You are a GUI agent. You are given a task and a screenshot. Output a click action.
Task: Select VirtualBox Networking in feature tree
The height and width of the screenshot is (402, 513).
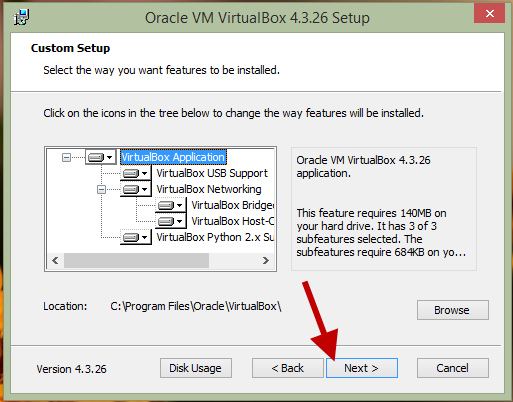coord(209,189)
